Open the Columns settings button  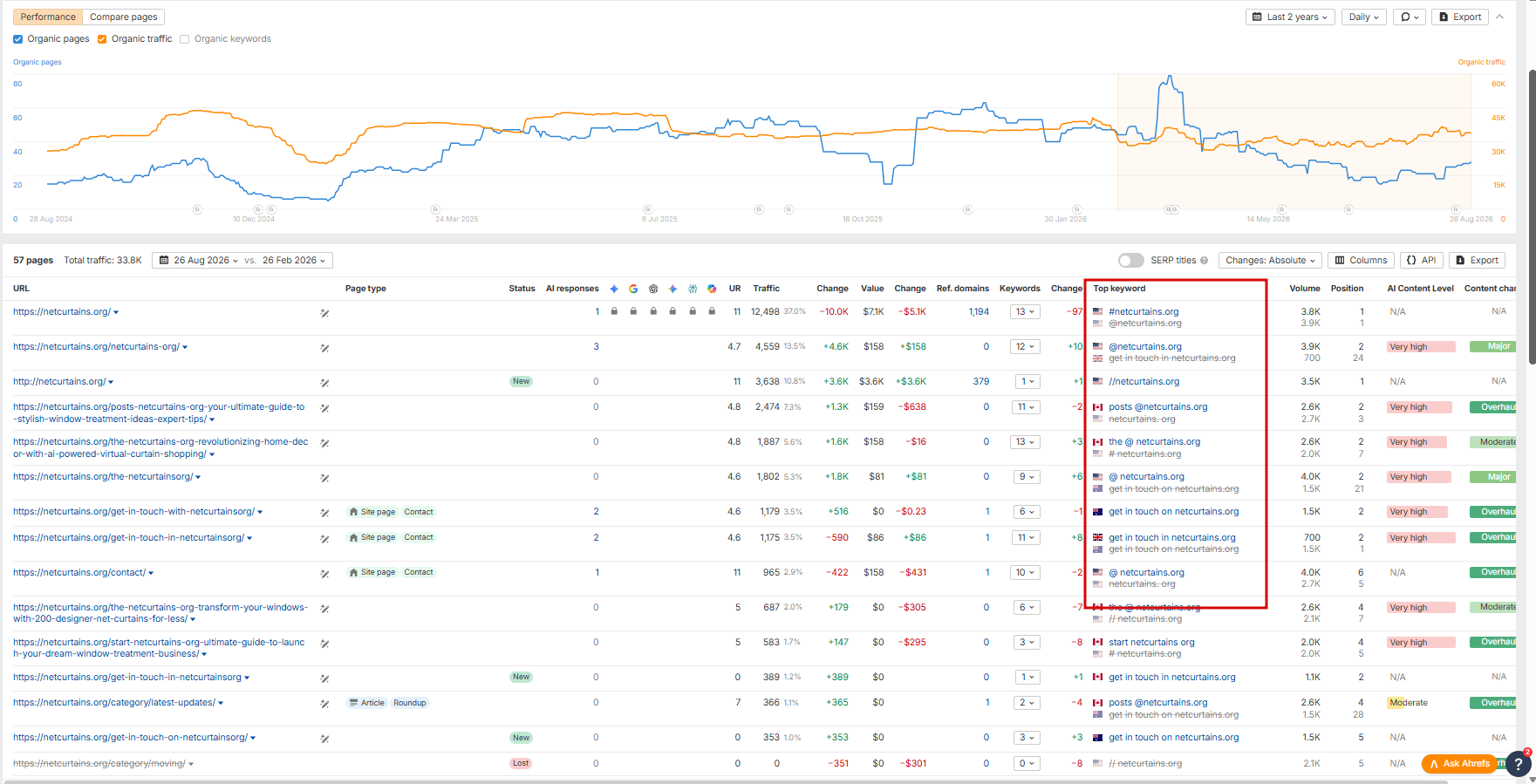[1361, 261]
